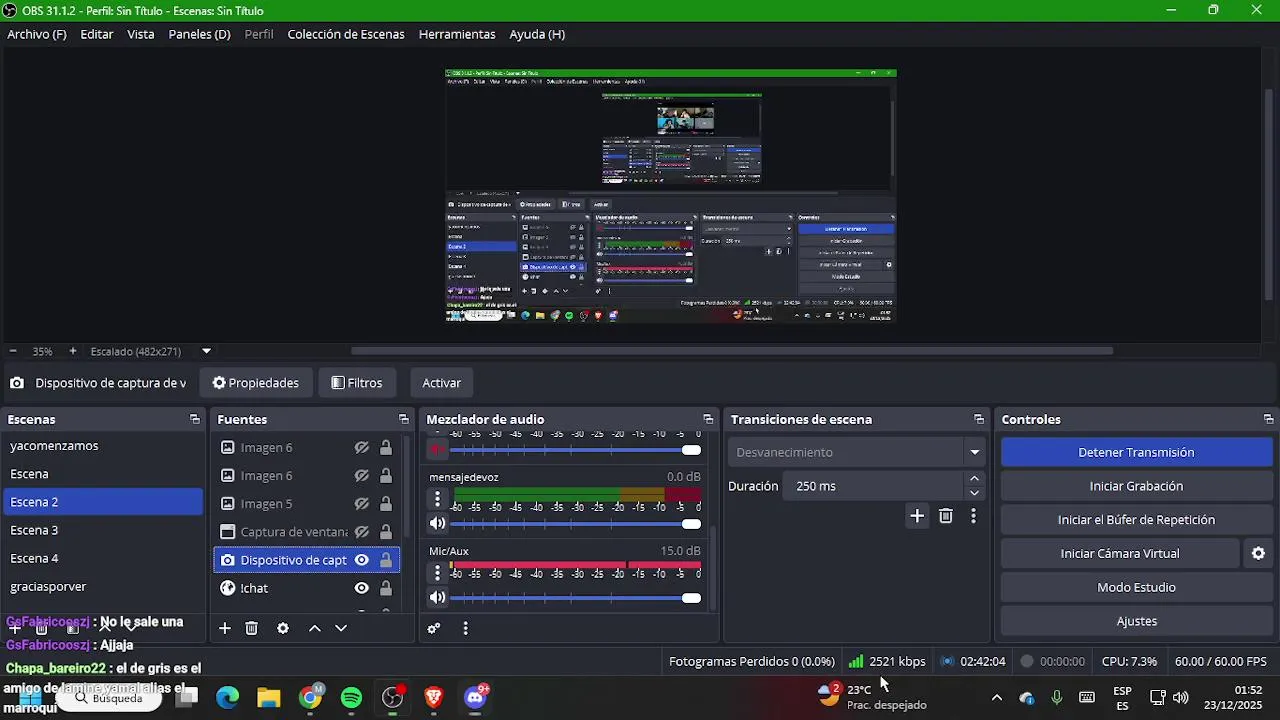Screen dimensions: 1280x720
Task: Open File Explorer from the taskbar
Action: pos(269,697)
